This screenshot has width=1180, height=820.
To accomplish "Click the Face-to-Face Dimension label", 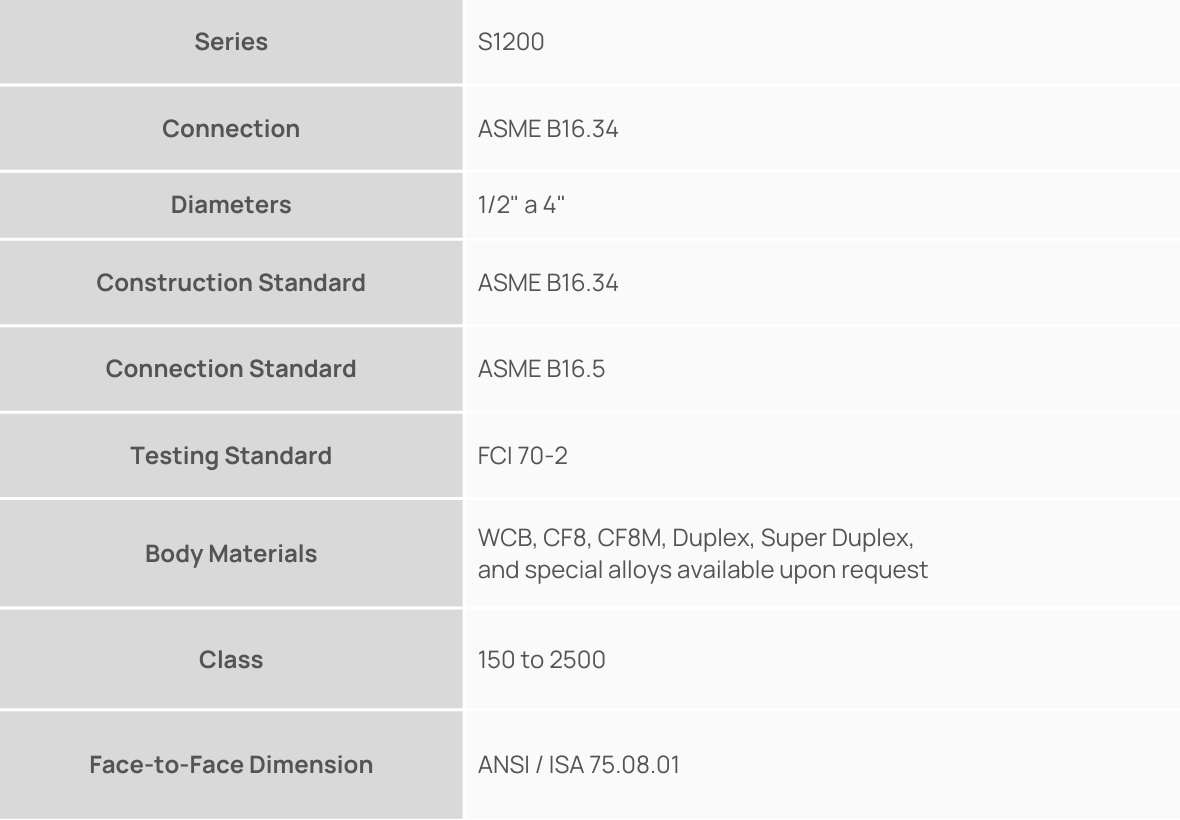I will click(x=231, y=766).
